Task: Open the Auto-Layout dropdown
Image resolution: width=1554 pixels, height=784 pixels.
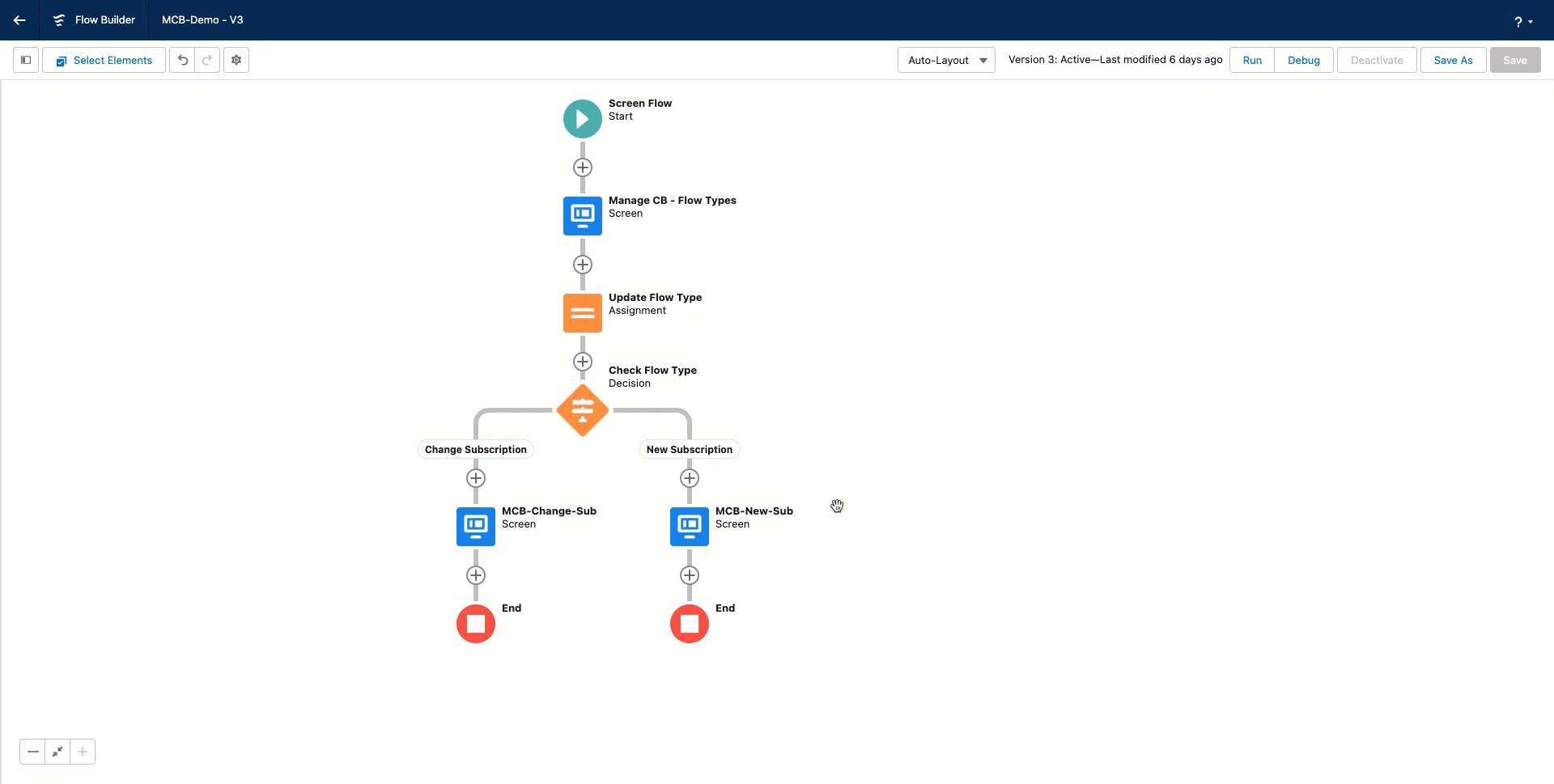Action: coord(946,60)
